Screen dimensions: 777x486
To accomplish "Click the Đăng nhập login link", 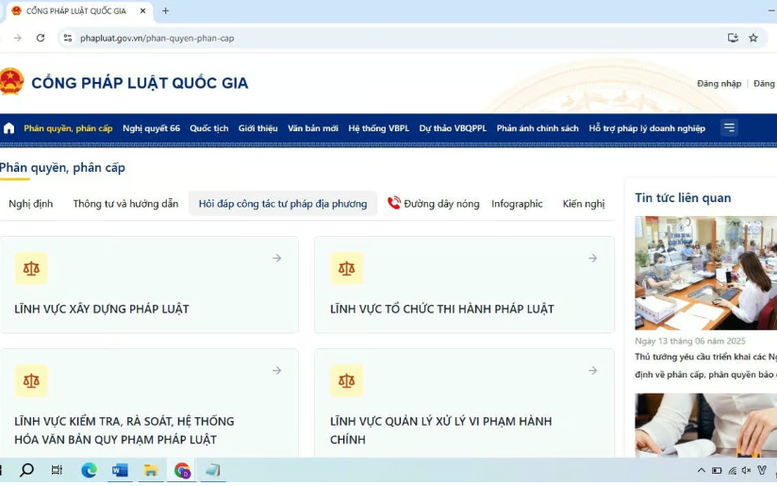I will [718, 84].
